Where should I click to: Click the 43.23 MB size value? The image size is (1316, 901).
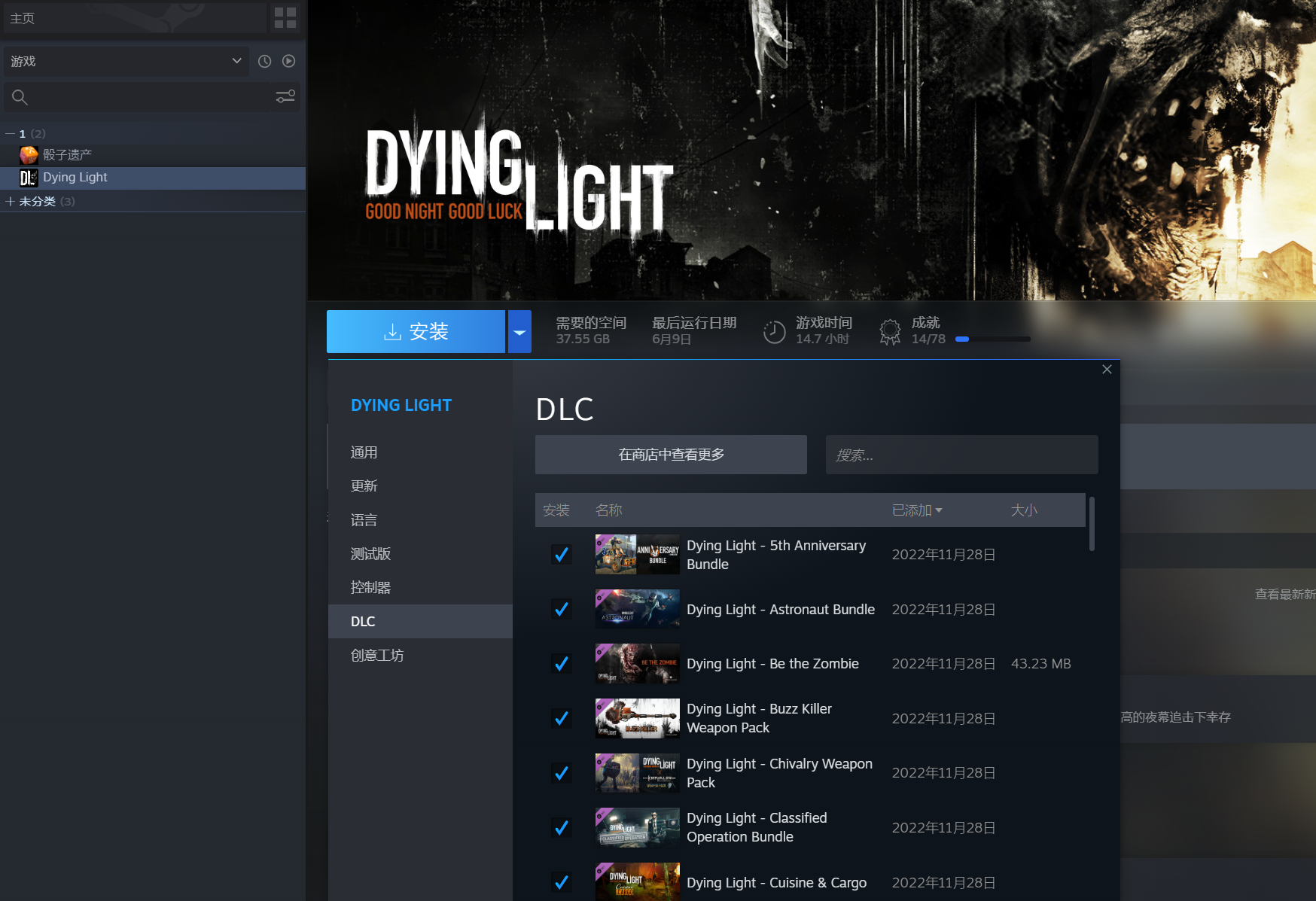pos(1040,664)
